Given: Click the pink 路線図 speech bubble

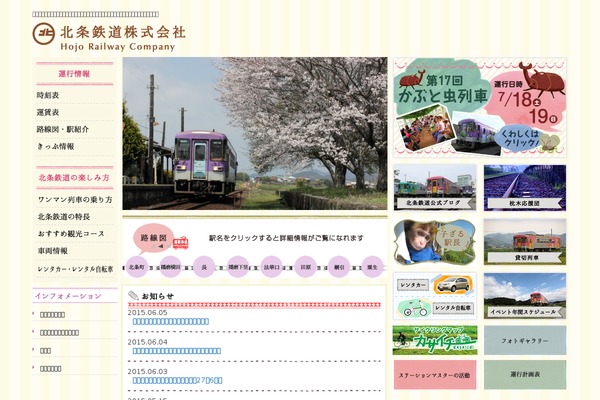Looking at the screenshot, I should coord(154,238).
